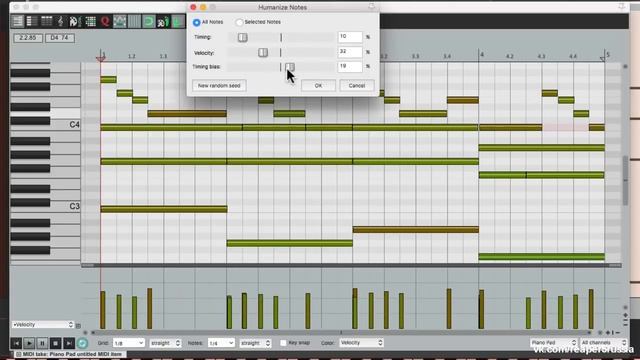Toggle the green loop toolbar icon
This screenshot has width=640, height=360.
[x=149, y=21]
